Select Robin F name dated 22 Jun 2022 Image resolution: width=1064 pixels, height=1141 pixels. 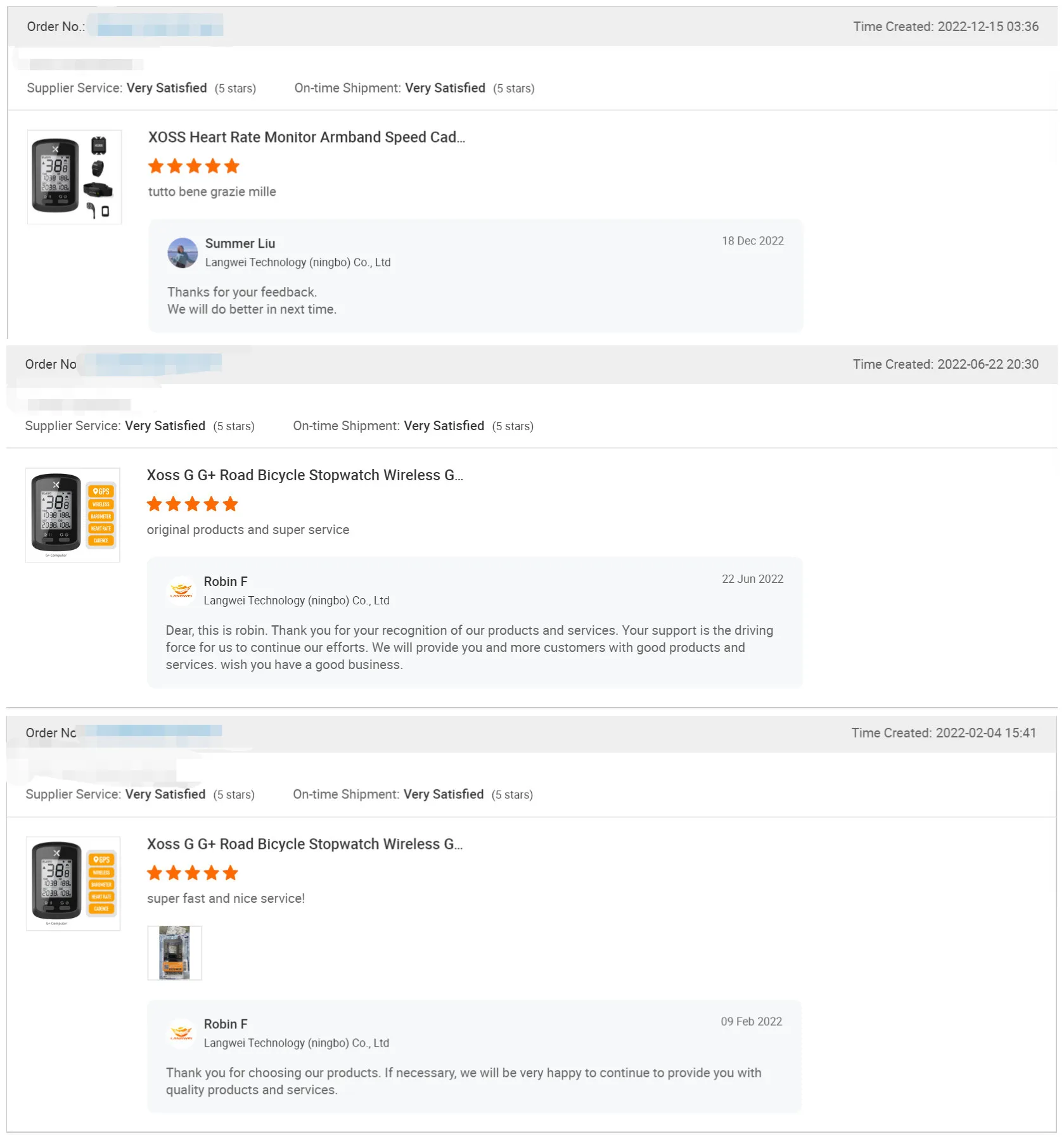point(226,582)
